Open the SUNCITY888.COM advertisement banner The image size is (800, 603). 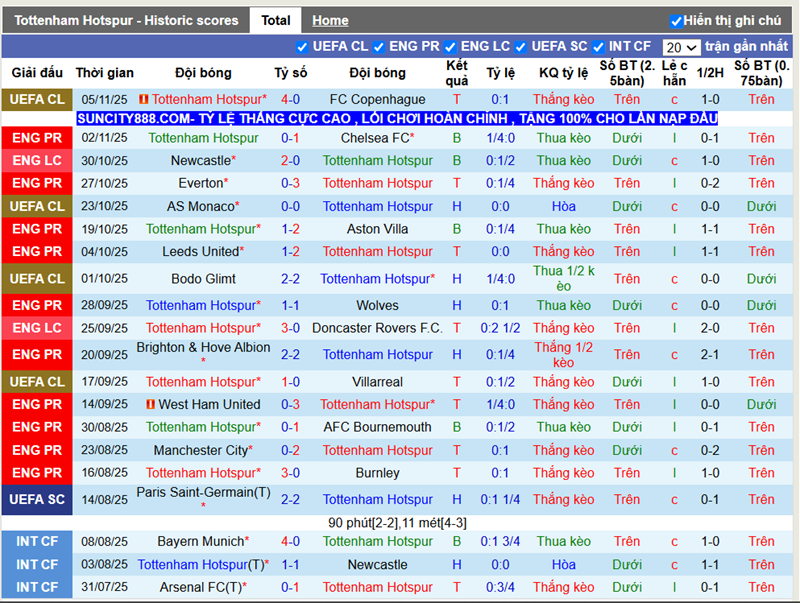coord(397,118)
